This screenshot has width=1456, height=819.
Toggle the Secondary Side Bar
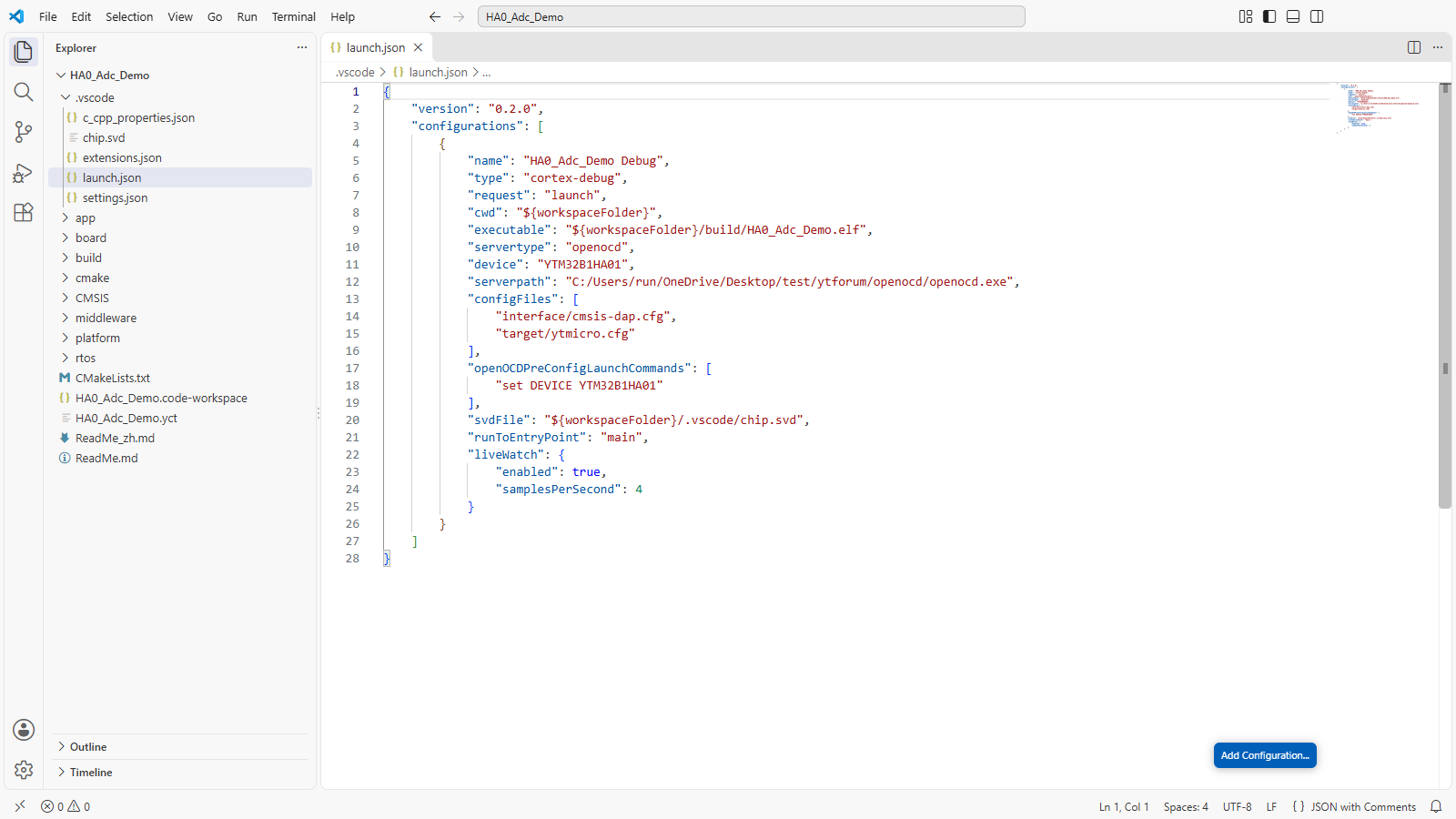(x=1317, y=16)
